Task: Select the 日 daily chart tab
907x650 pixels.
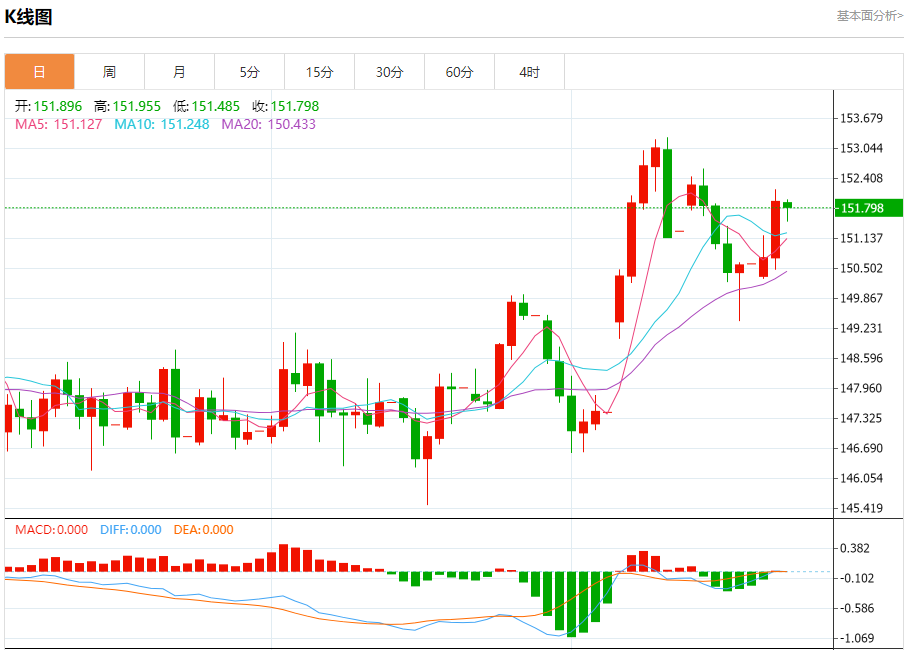Action: [39, 72]
